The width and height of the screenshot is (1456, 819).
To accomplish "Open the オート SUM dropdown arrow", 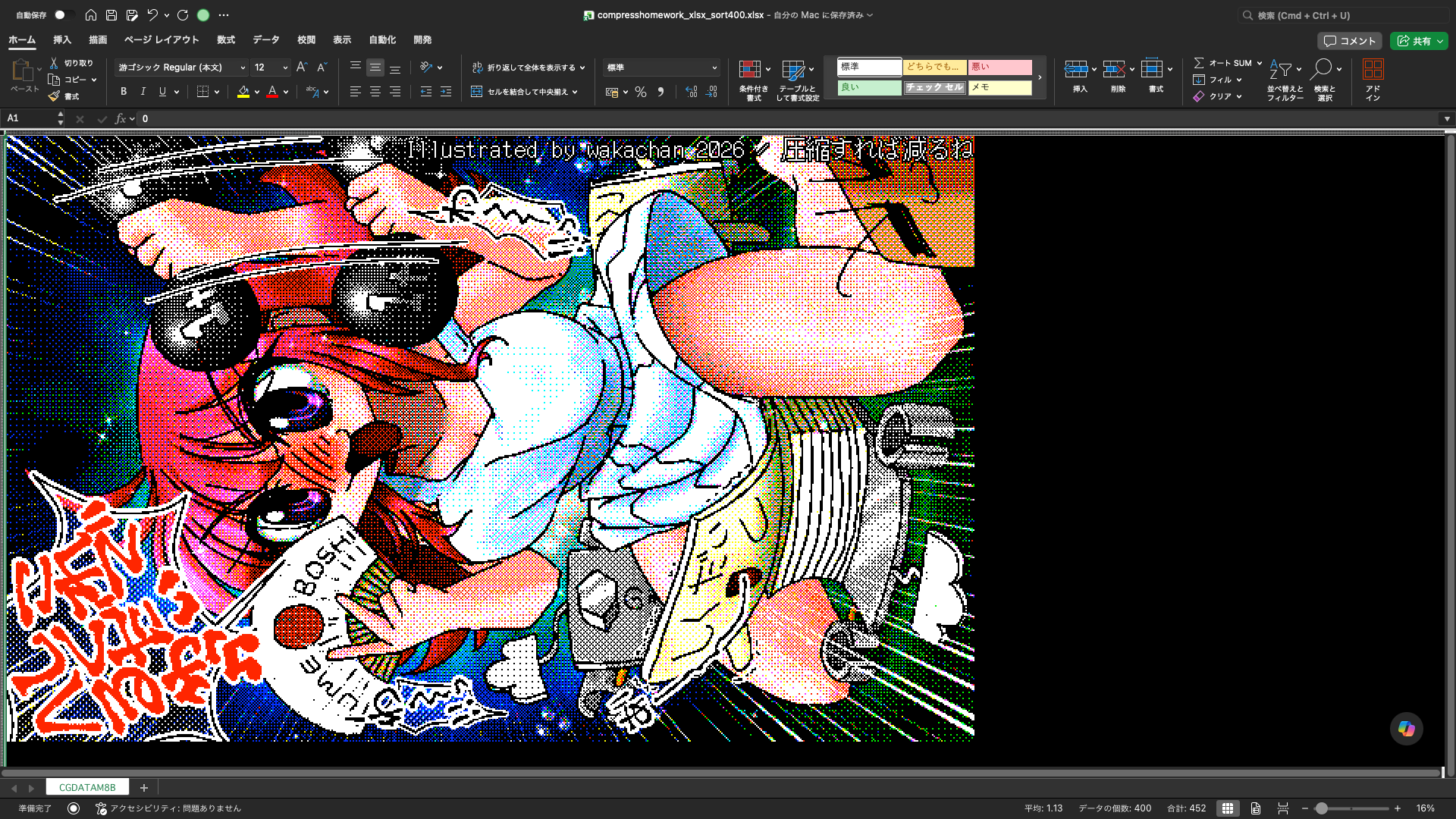I will tap(1260, 63).
